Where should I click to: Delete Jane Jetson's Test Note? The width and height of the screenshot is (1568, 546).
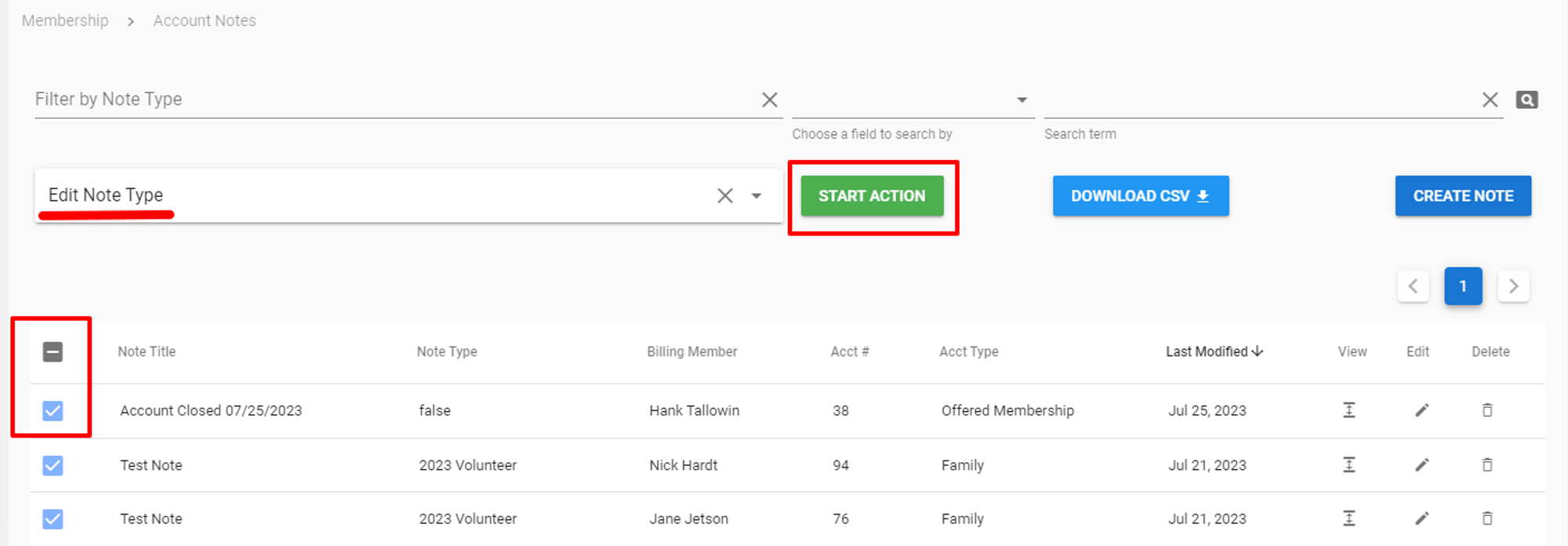[x=1487, y=519]
